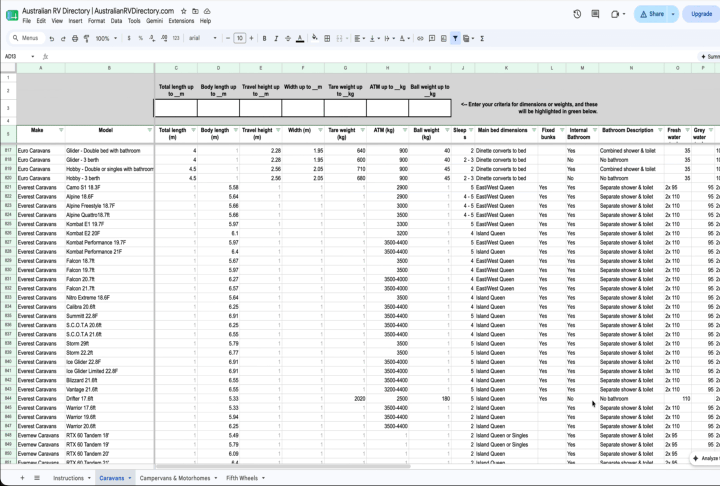Open the Gemini menu
720x486 pixels.
[154, 21]
